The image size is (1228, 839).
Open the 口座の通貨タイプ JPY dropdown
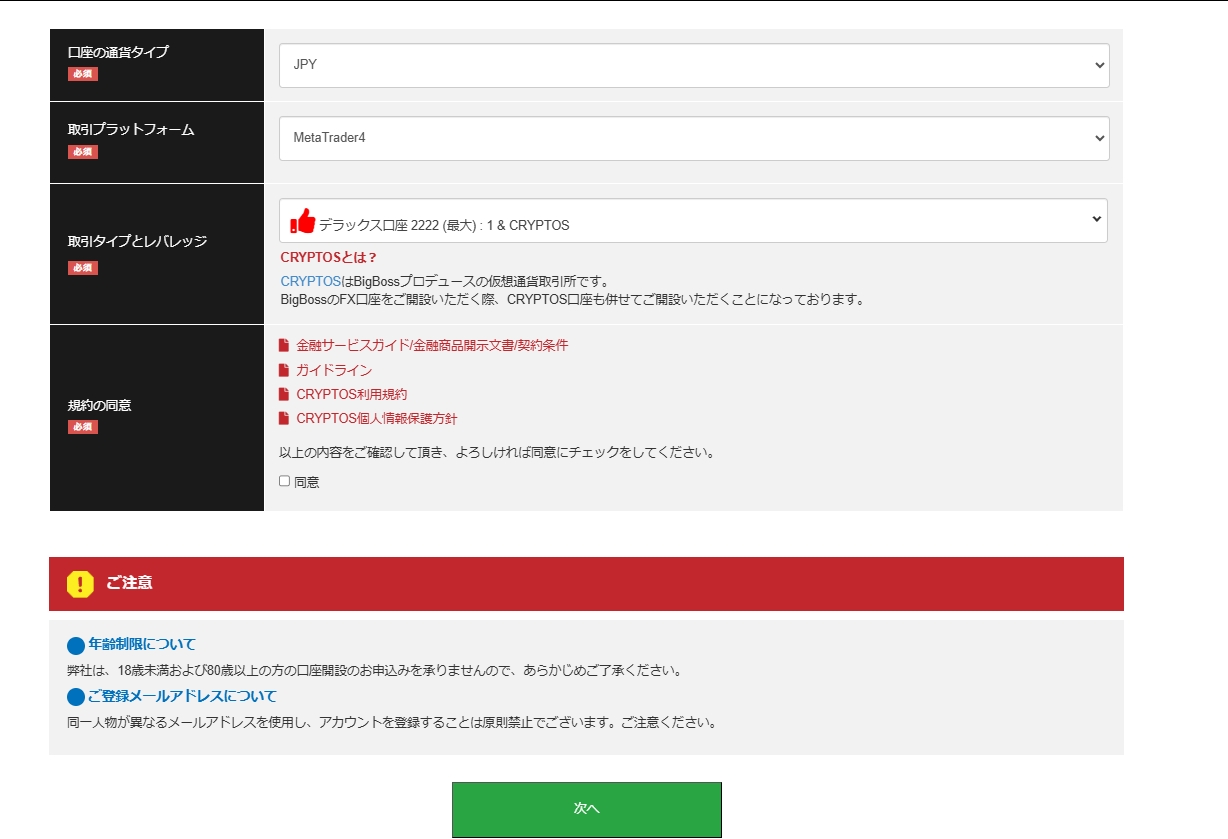(x=694, y=65)
